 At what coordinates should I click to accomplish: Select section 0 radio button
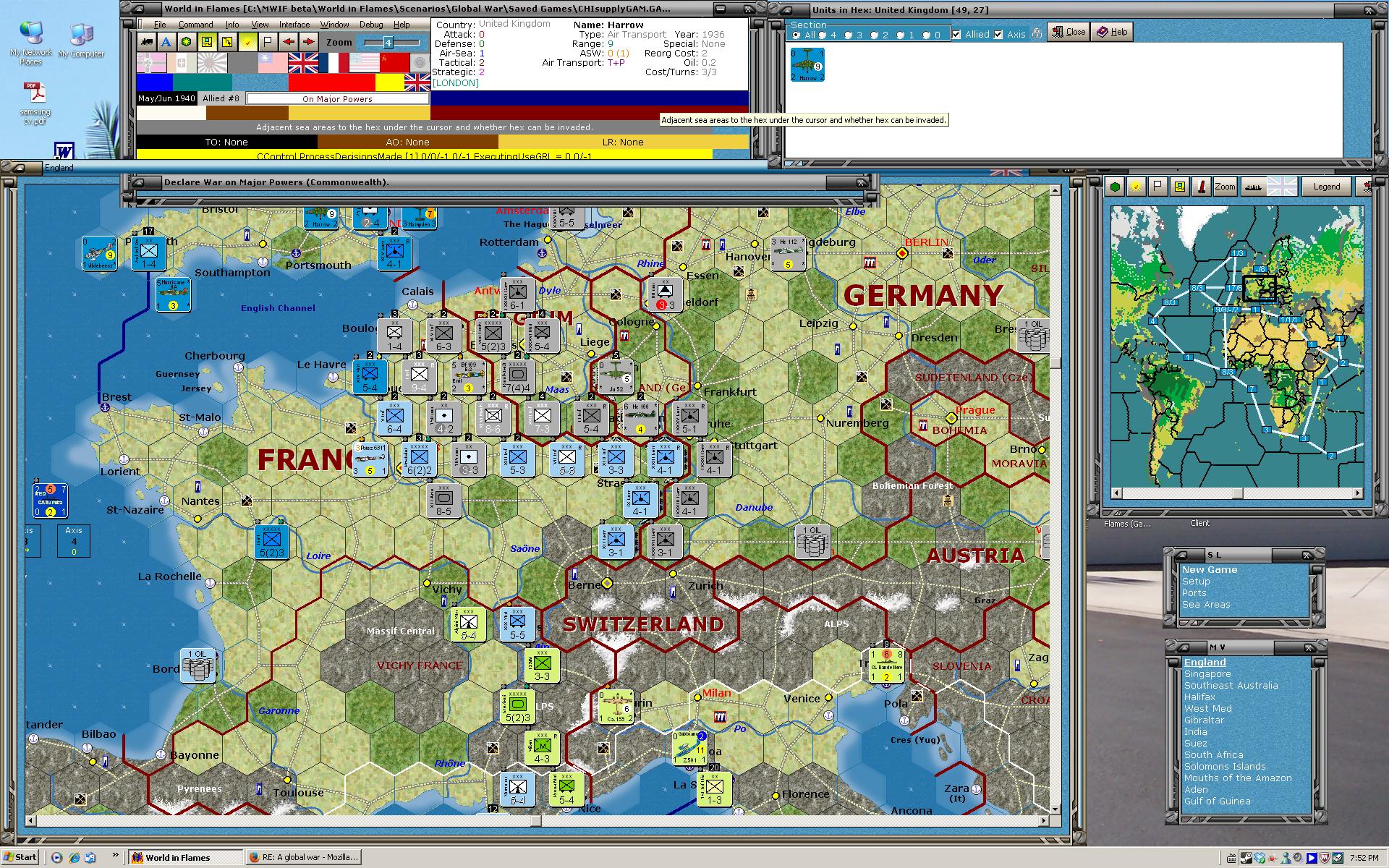point(927,35)
